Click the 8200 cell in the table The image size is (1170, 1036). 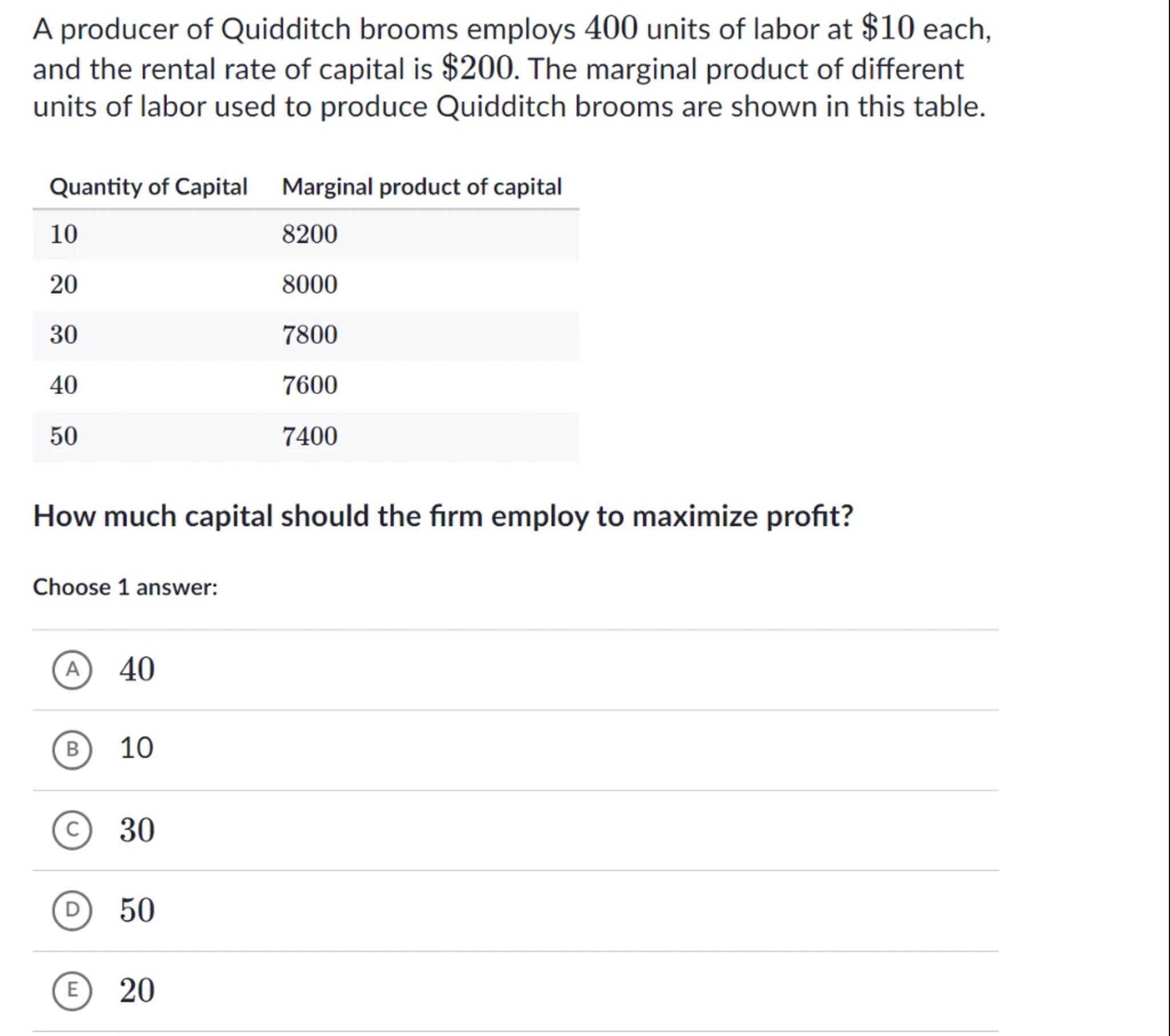pyautogui.click(x=310, y=234)
